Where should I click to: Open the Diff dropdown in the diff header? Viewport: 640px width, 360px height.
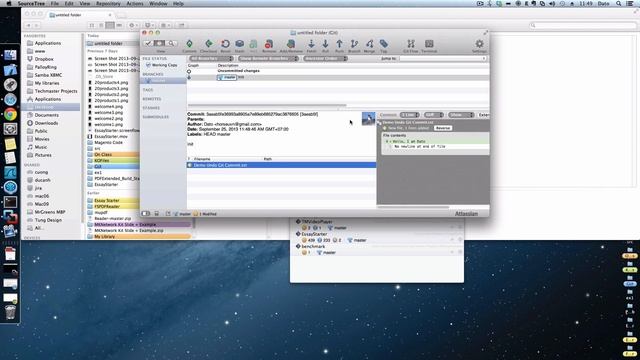tap(433, 115)
